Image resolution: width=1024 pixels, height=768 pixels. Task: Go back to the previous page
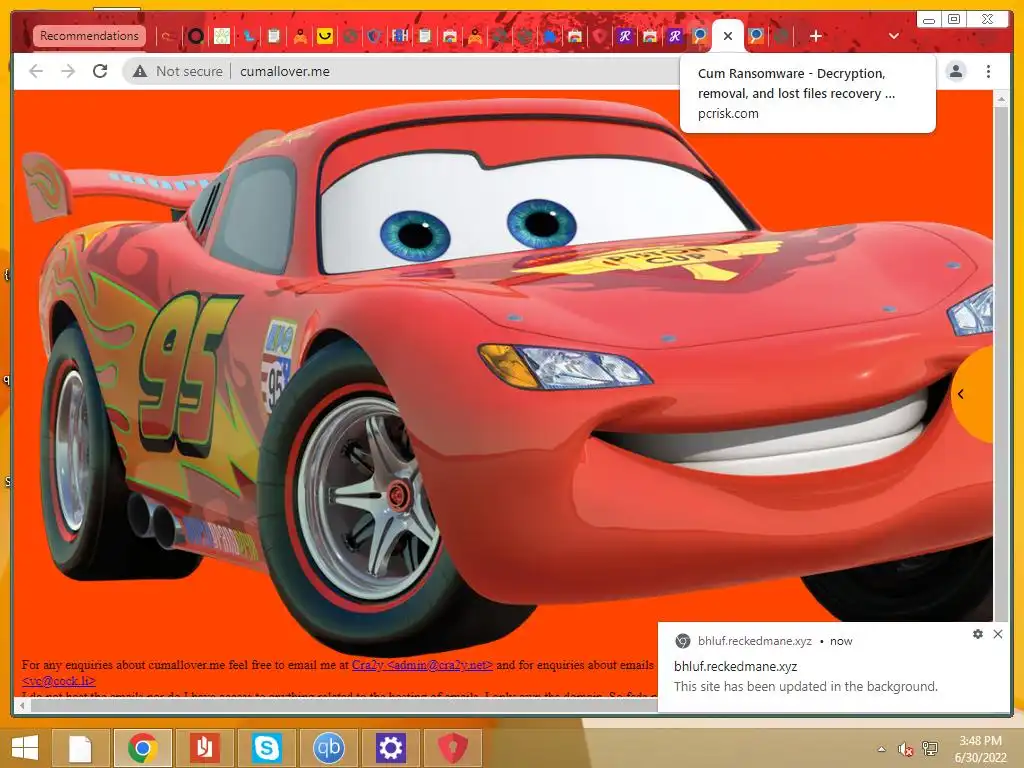pos(36,71)
